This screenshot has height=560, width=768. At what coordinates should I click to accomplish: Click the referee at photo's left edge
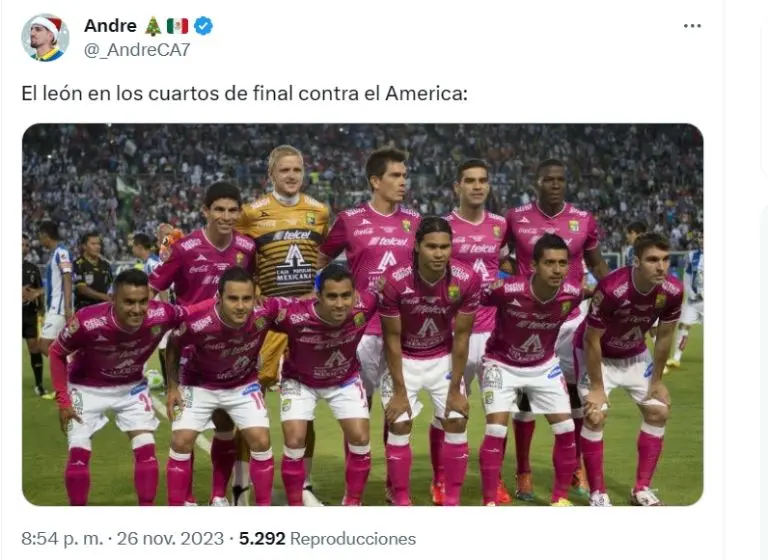[x=31, y=314]
